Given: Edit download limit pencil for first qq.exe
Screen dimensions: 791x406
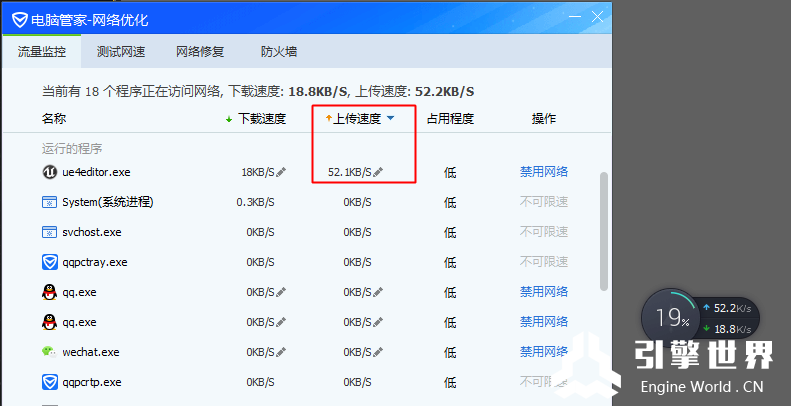Looking at the screenshot, I should click(281, 292).
